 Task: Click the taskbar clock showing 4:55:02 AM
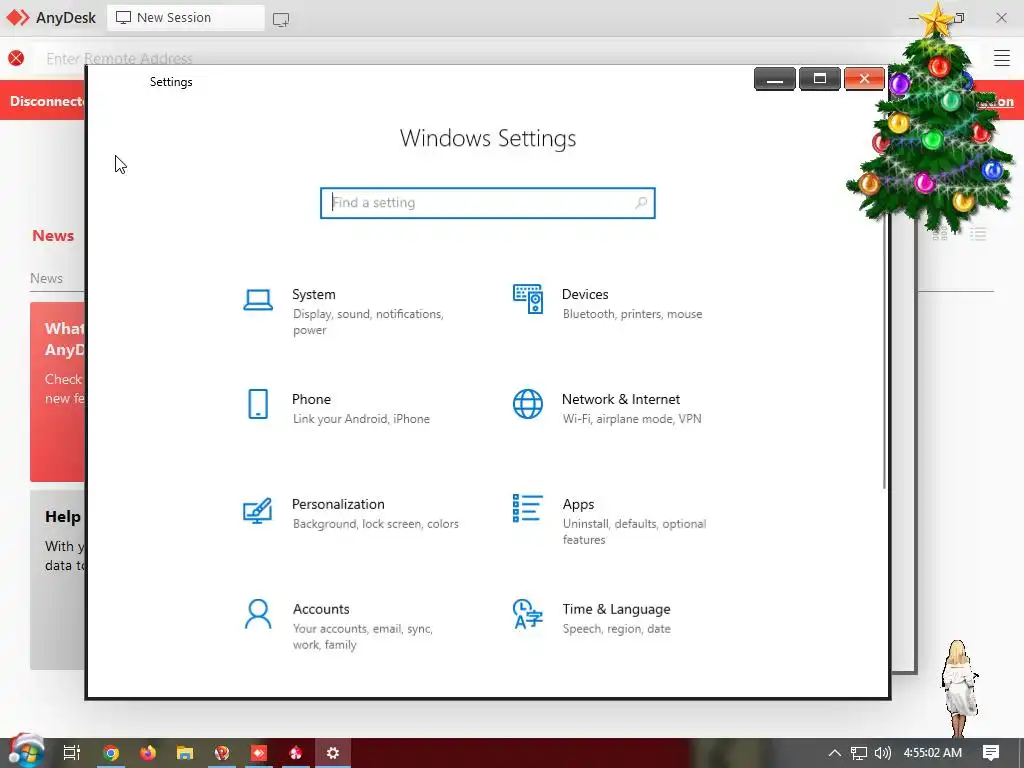933,753
